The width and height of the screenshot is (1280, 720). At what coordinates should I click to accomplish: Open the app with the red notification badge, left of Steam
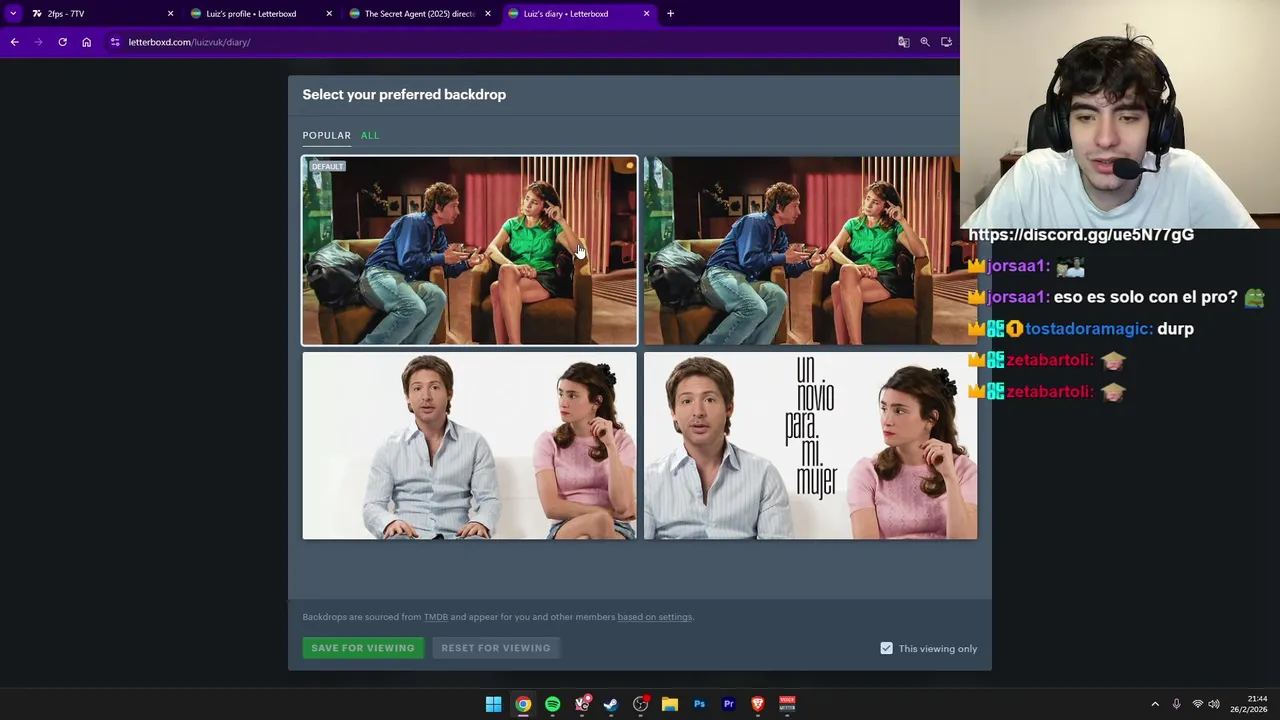point(582,704)
